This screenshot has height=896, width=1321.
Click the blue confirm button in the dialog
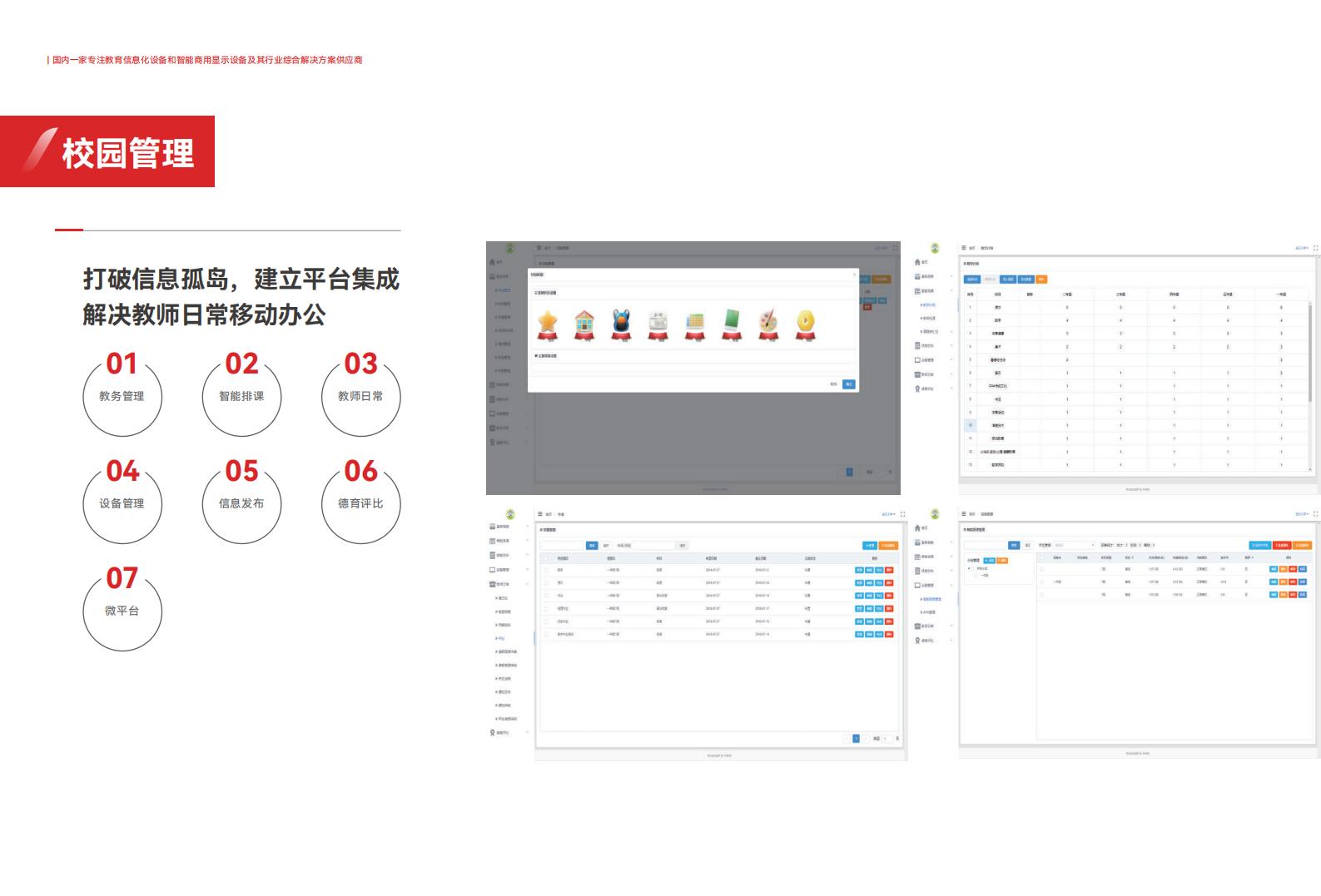pos(848,384)
